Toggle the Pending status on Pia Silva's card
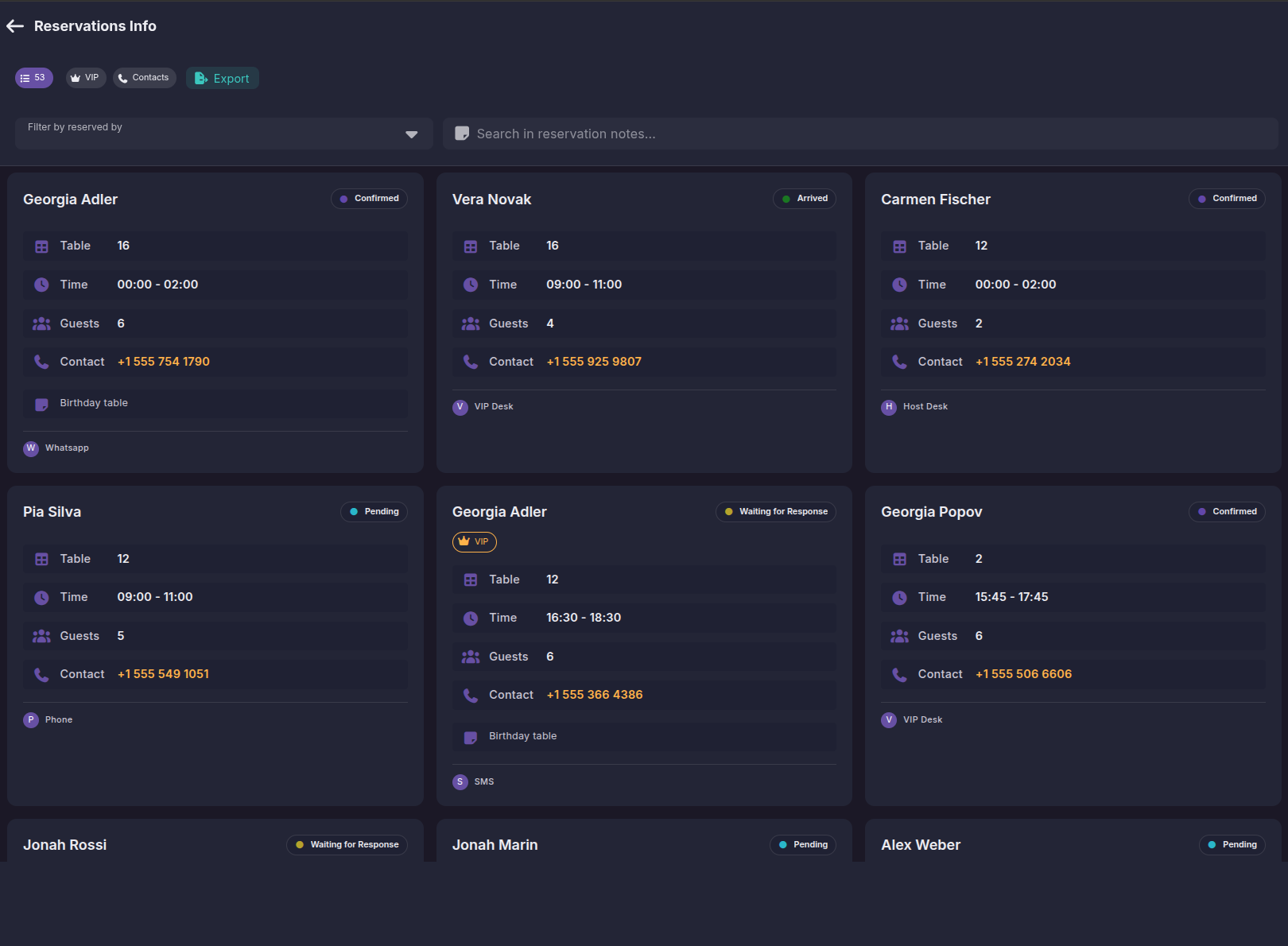 click(374, 511)
